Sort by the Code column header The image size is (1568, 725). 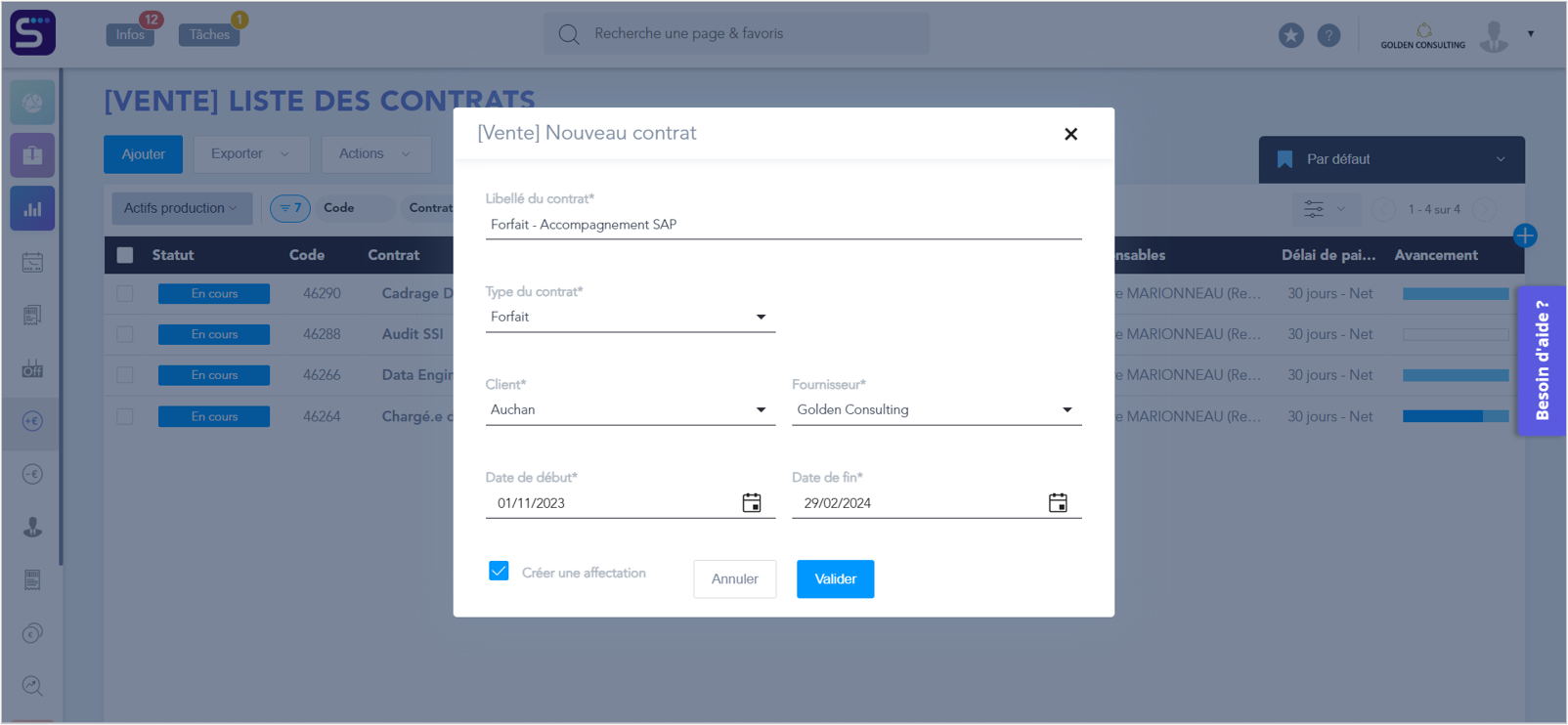coord(307,255)
